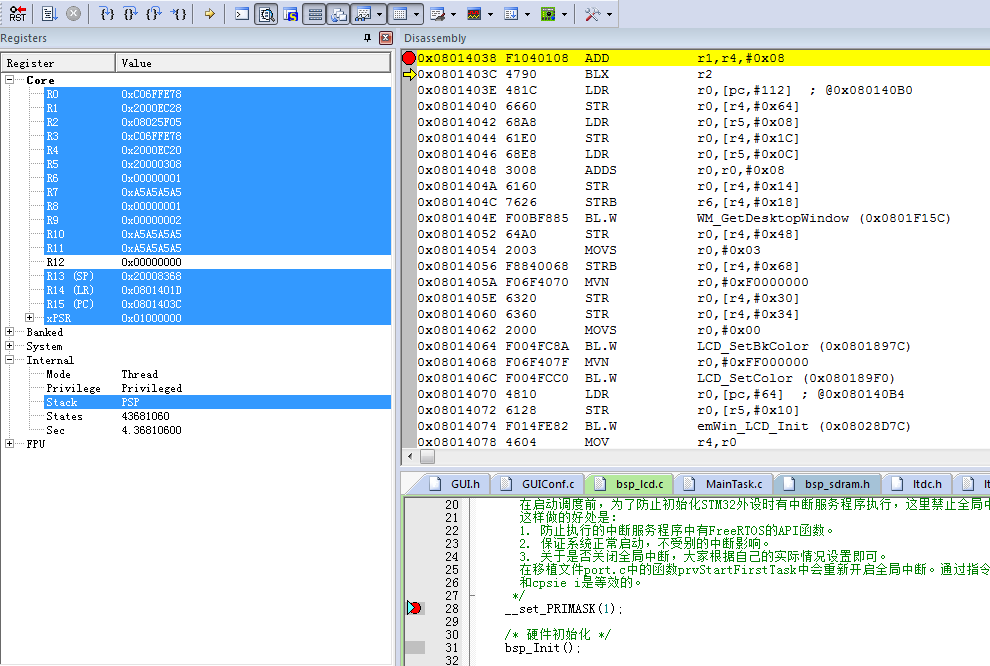Image resolution: width=990 pixels, height=666 pixels.
Task: Pin the Registers panel with pushpin icon
Action: click(x=367, y=38)
